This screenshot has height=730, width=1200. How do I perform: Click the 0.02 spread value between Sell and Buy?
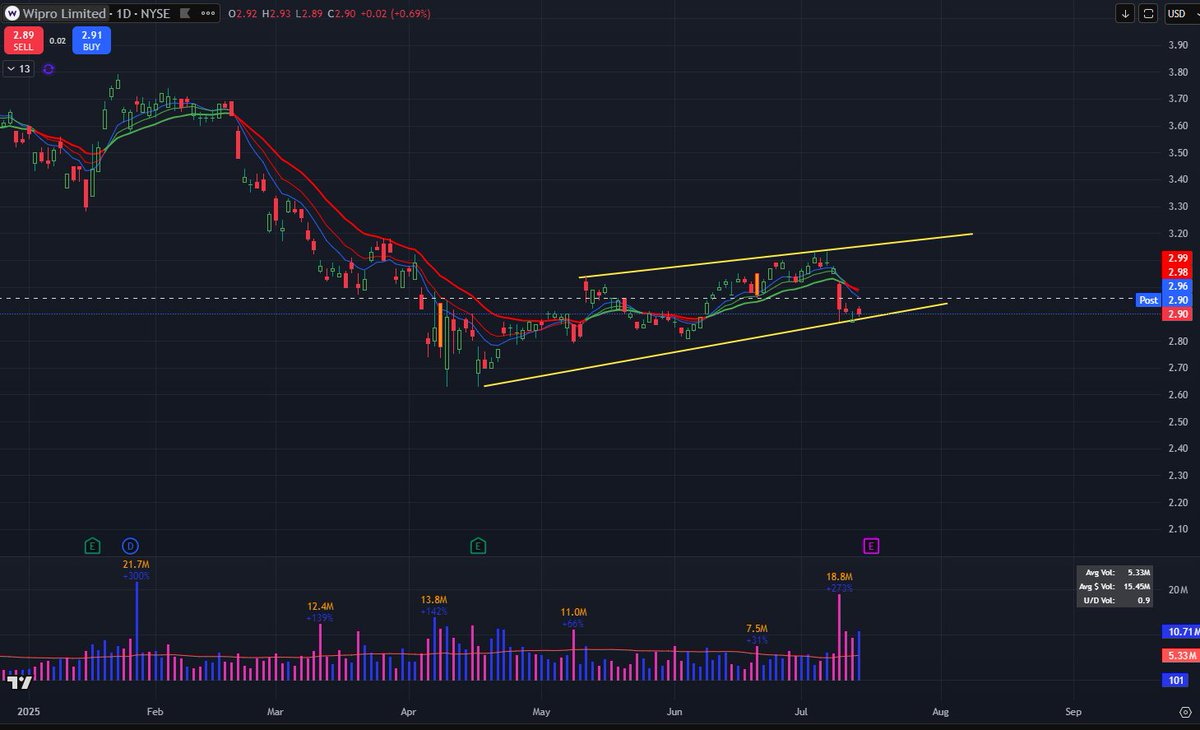[57, 41]
